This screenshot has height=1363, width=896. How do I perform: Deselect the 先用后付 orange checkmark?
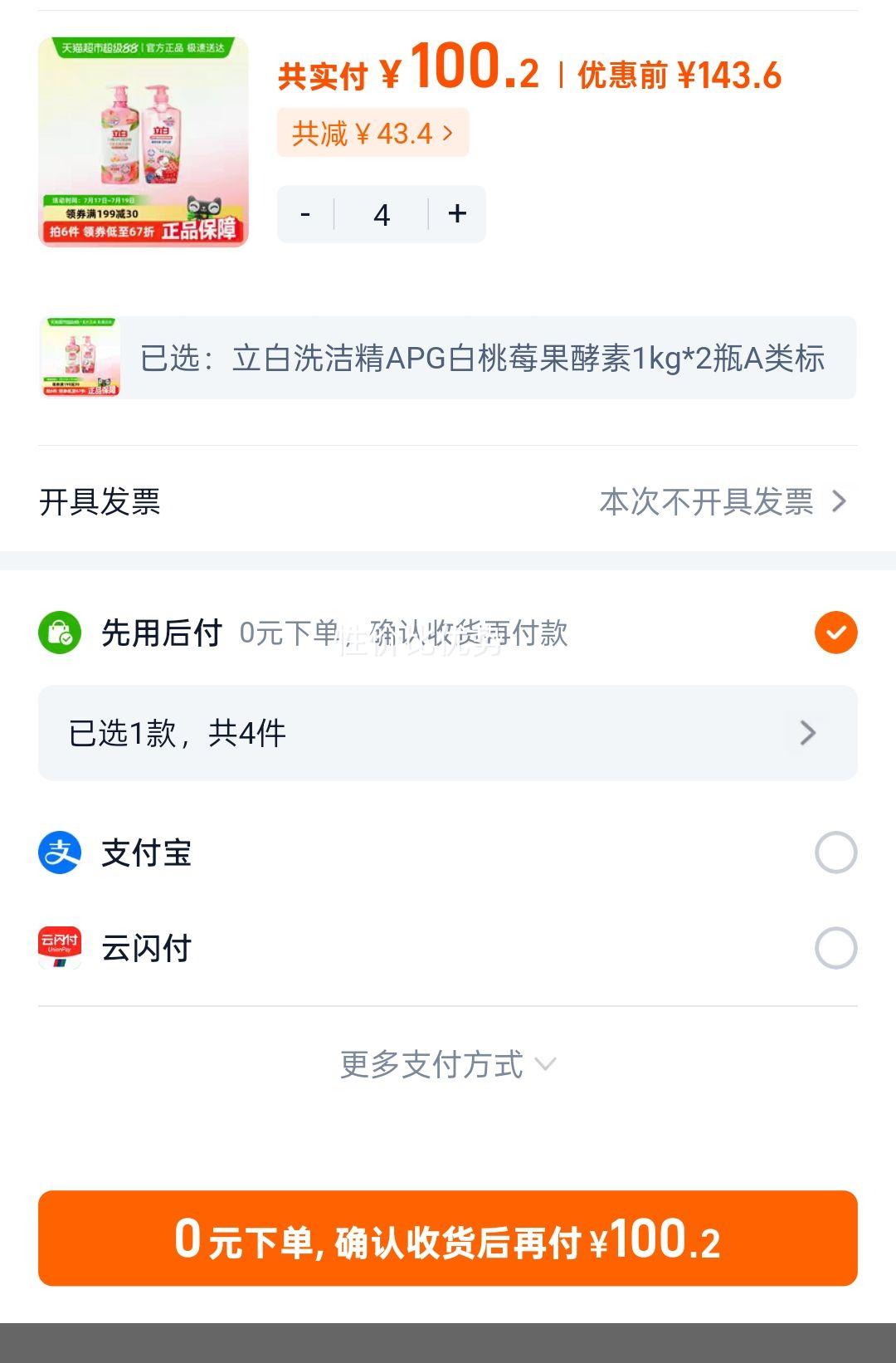point(835,633)
